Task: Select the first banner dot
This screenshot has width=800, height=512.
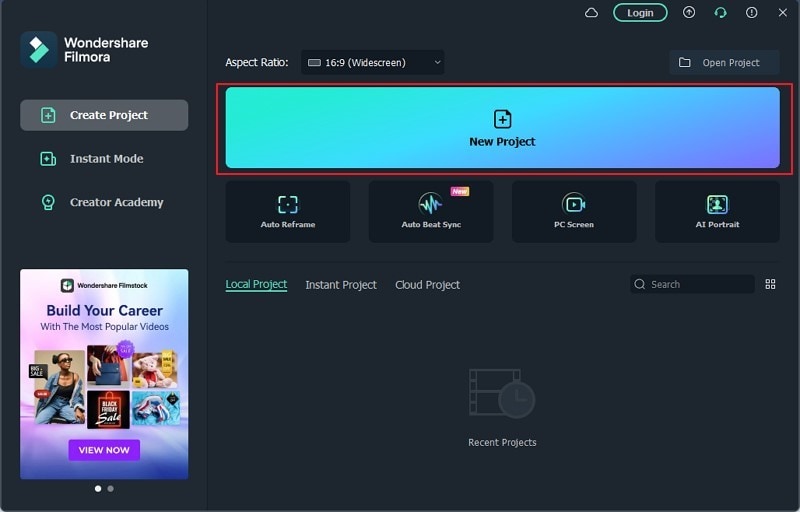Action: (x=98, y=489)
